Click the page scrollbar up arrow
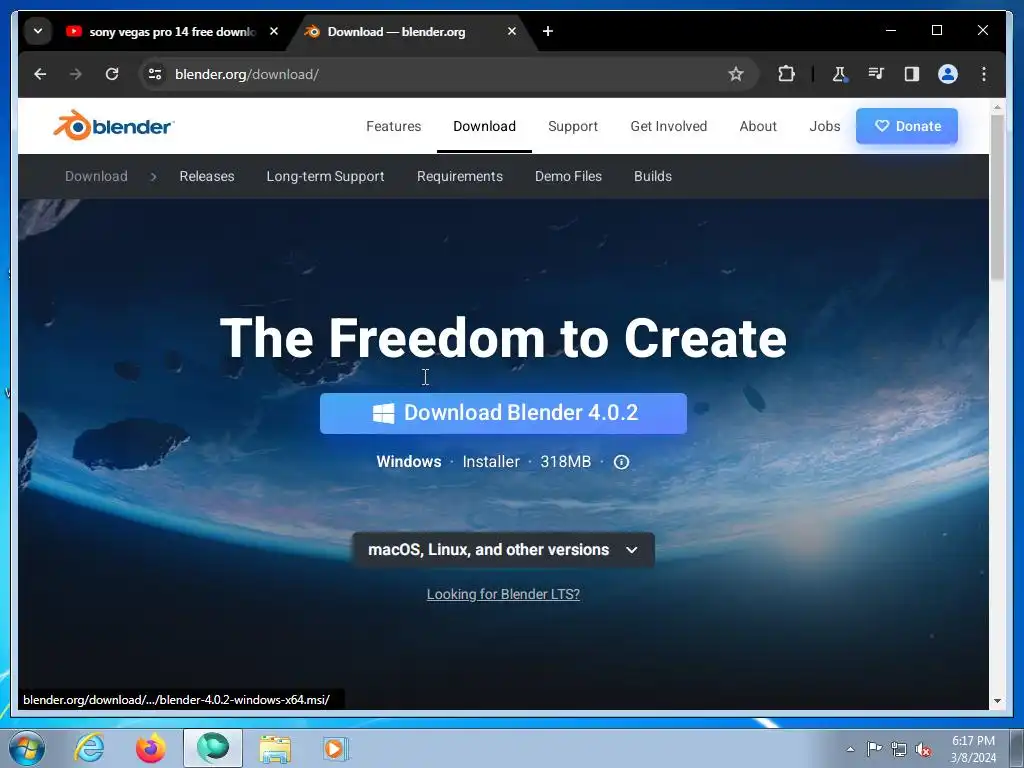Screen dimensions: 1024x768 click(x=997, y=106)
